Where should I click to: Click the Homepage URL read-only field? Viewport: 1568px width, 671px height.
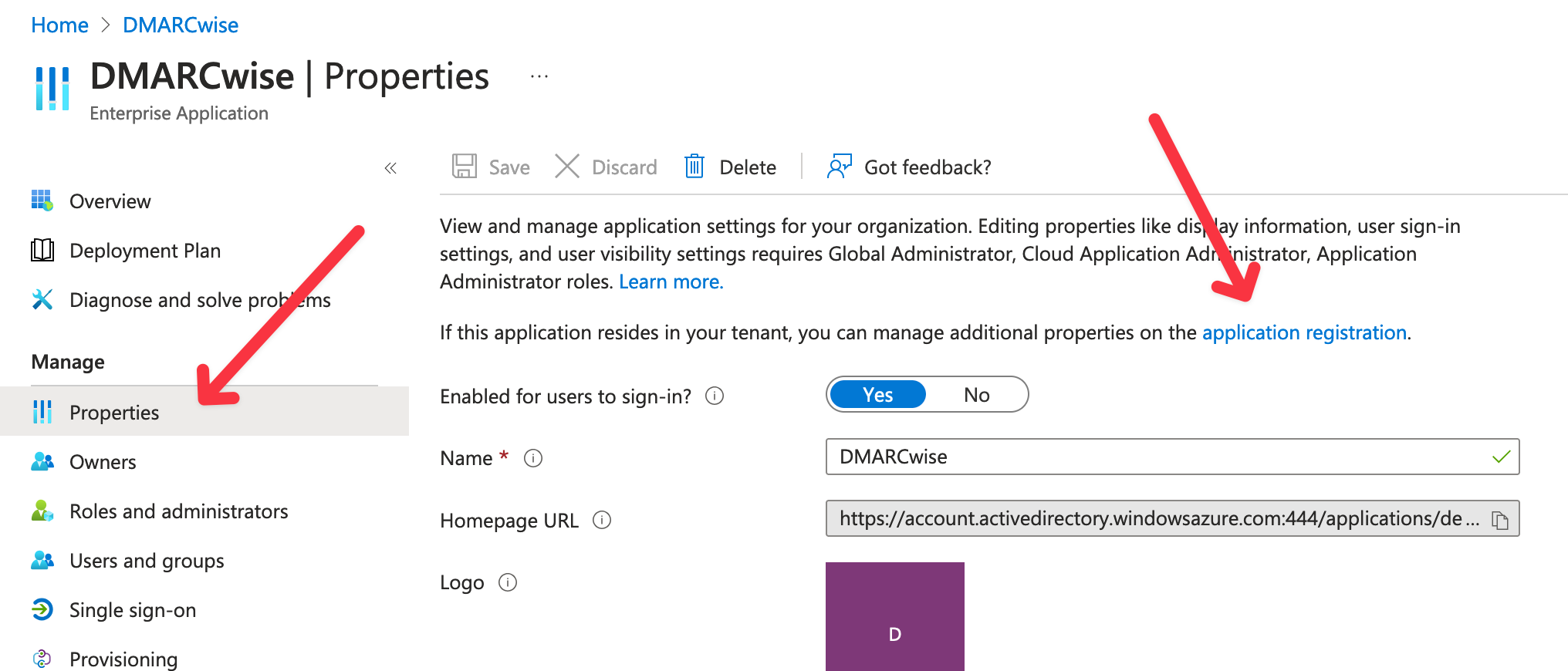click(1172, 518)
